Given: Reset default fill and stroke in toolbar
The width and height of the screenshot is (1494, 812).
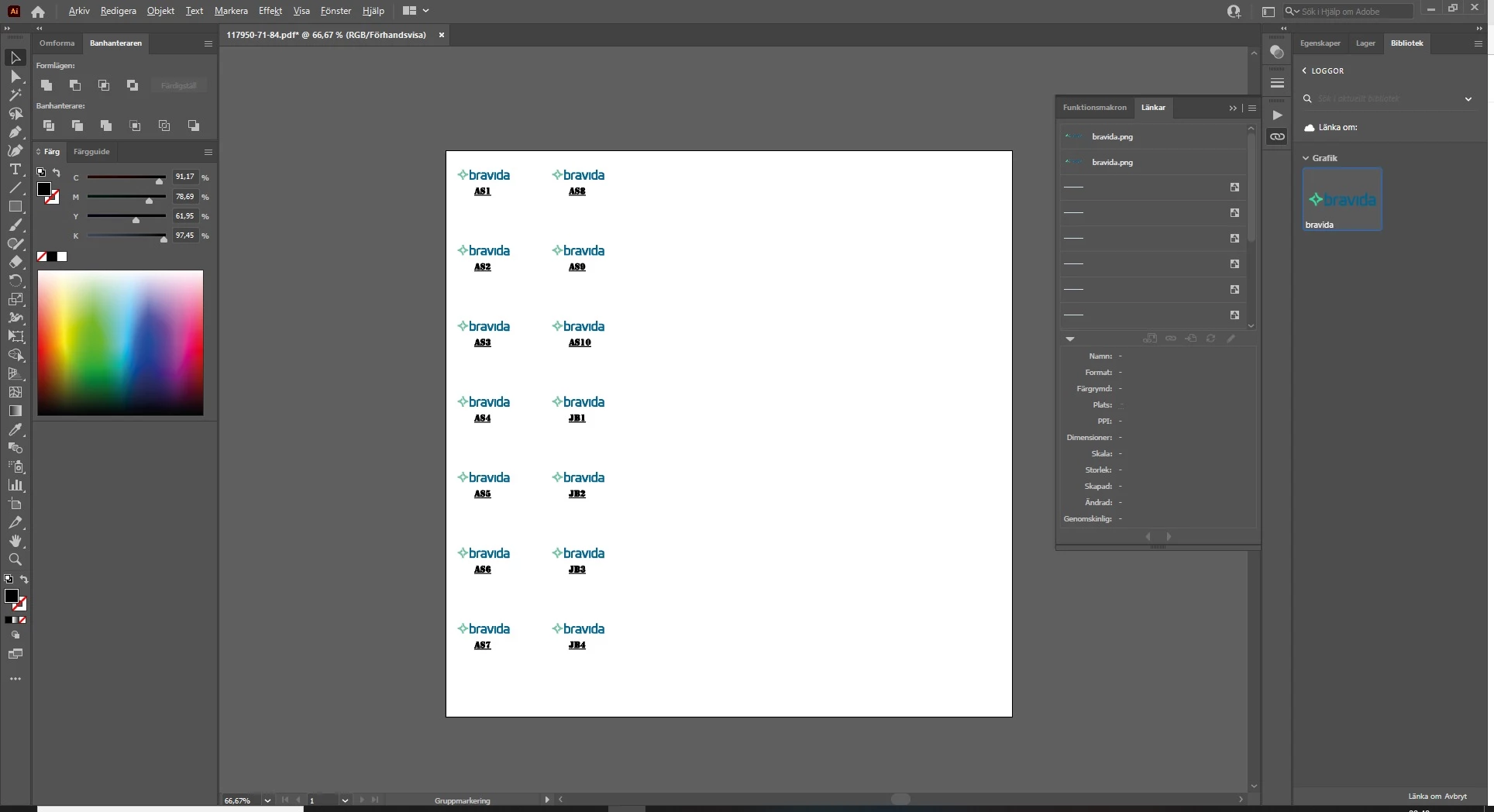Looking at the screenshot, I should (x=9, y=580).
